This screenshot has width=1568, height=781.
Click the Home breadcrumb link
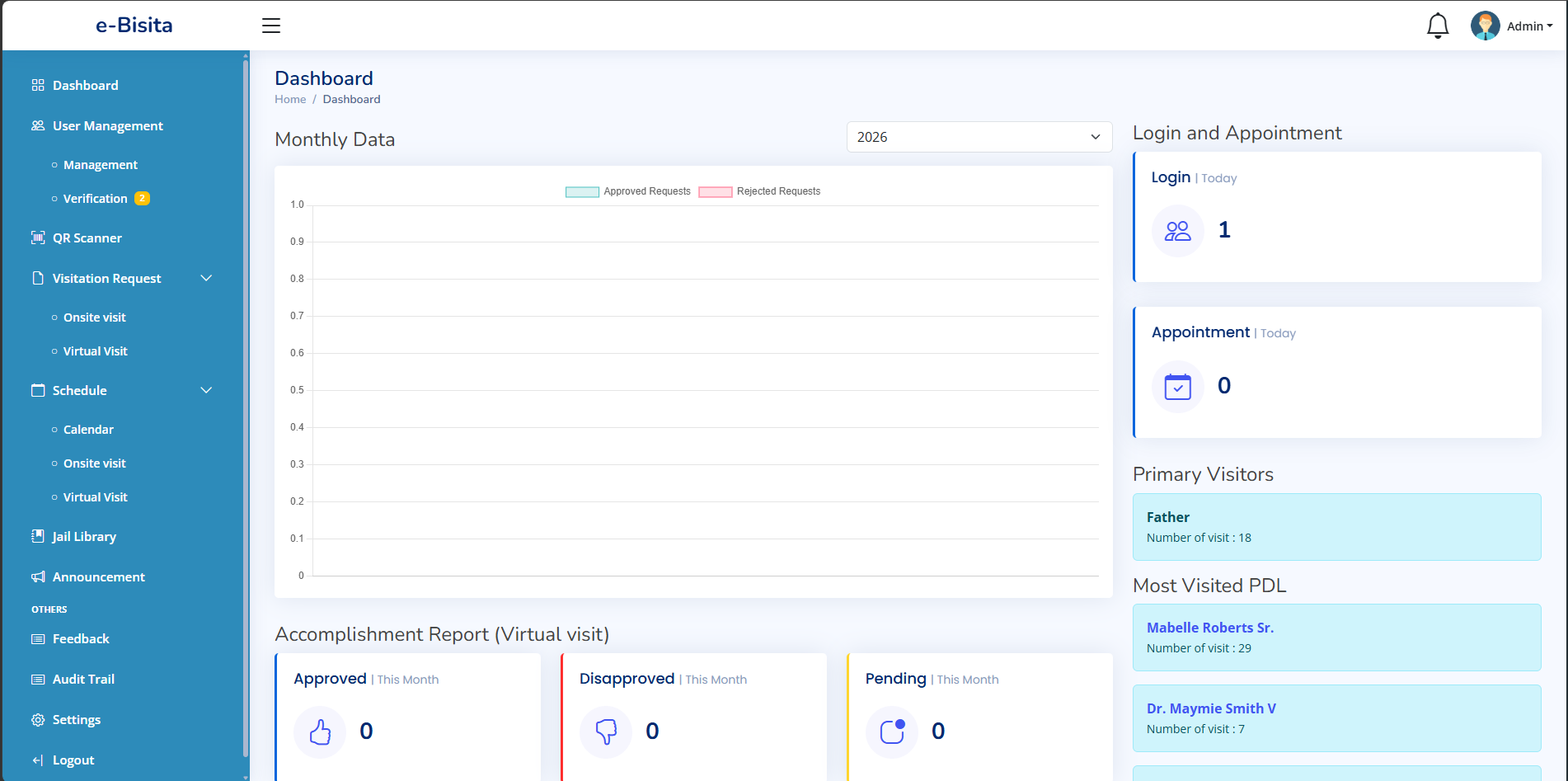click(x=290, y=99)
